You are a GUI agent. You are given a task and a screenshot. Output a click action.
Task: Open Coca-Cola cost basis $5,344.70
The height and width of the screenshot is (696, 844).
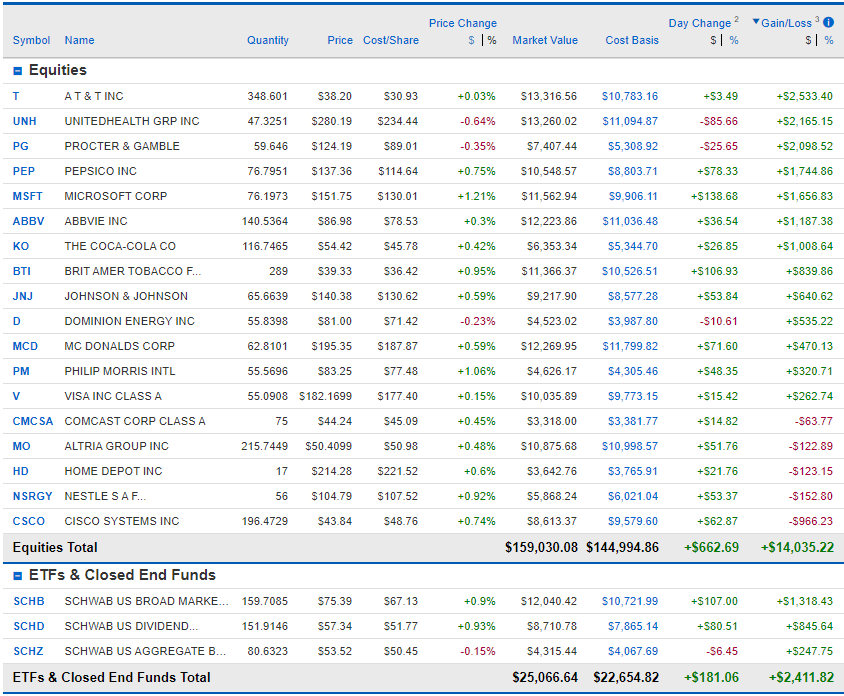click(632, 247)
